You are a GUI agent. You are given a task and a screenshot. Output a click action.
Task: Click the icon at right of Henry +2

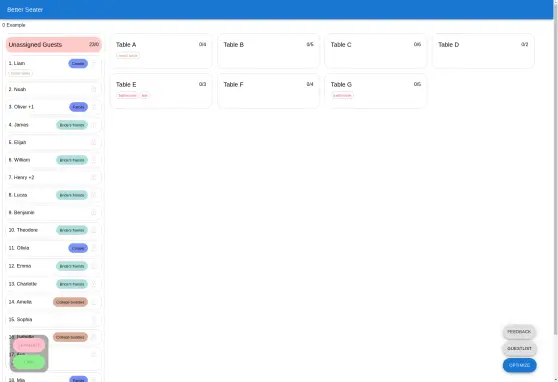tap(94, 177)
